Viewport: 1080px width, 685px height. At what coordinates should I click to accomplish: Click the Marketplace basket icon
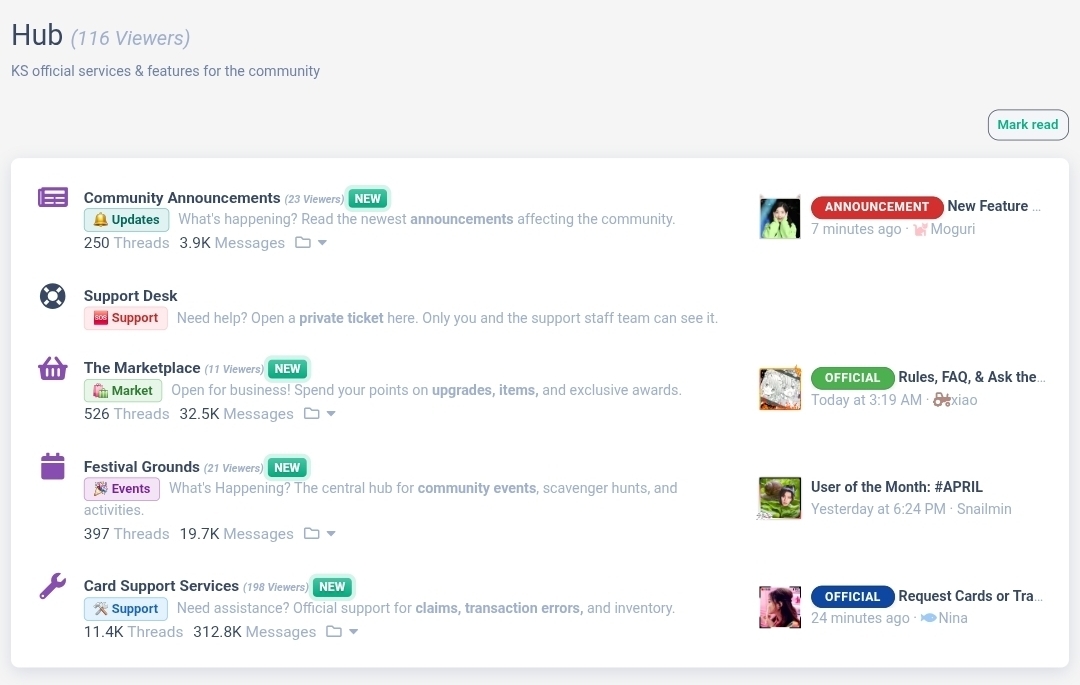tap(52, 368)
